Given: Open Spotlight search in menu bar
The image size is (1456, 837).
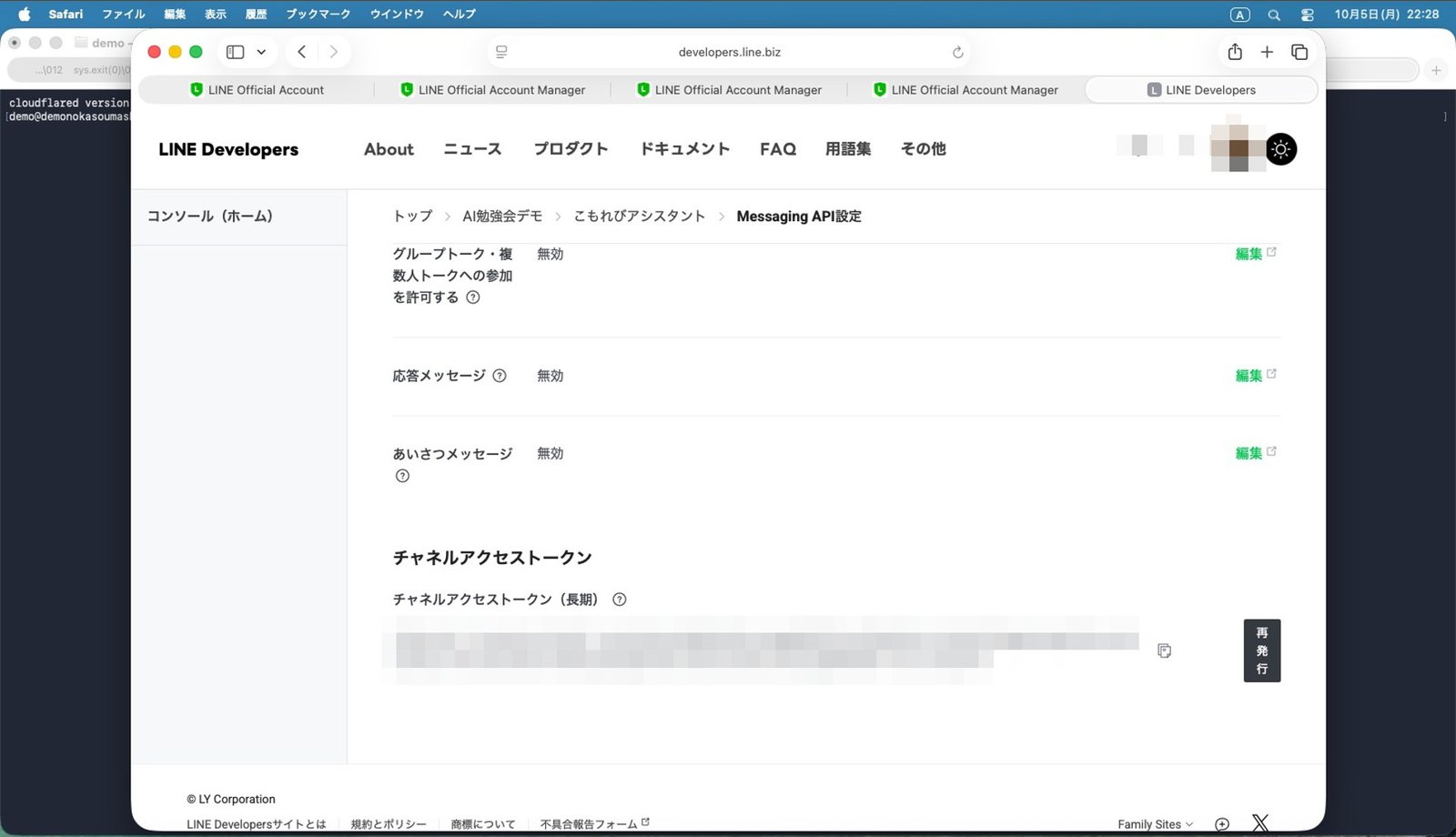Looking at the screenshot, I should (x=1274, y=15).
